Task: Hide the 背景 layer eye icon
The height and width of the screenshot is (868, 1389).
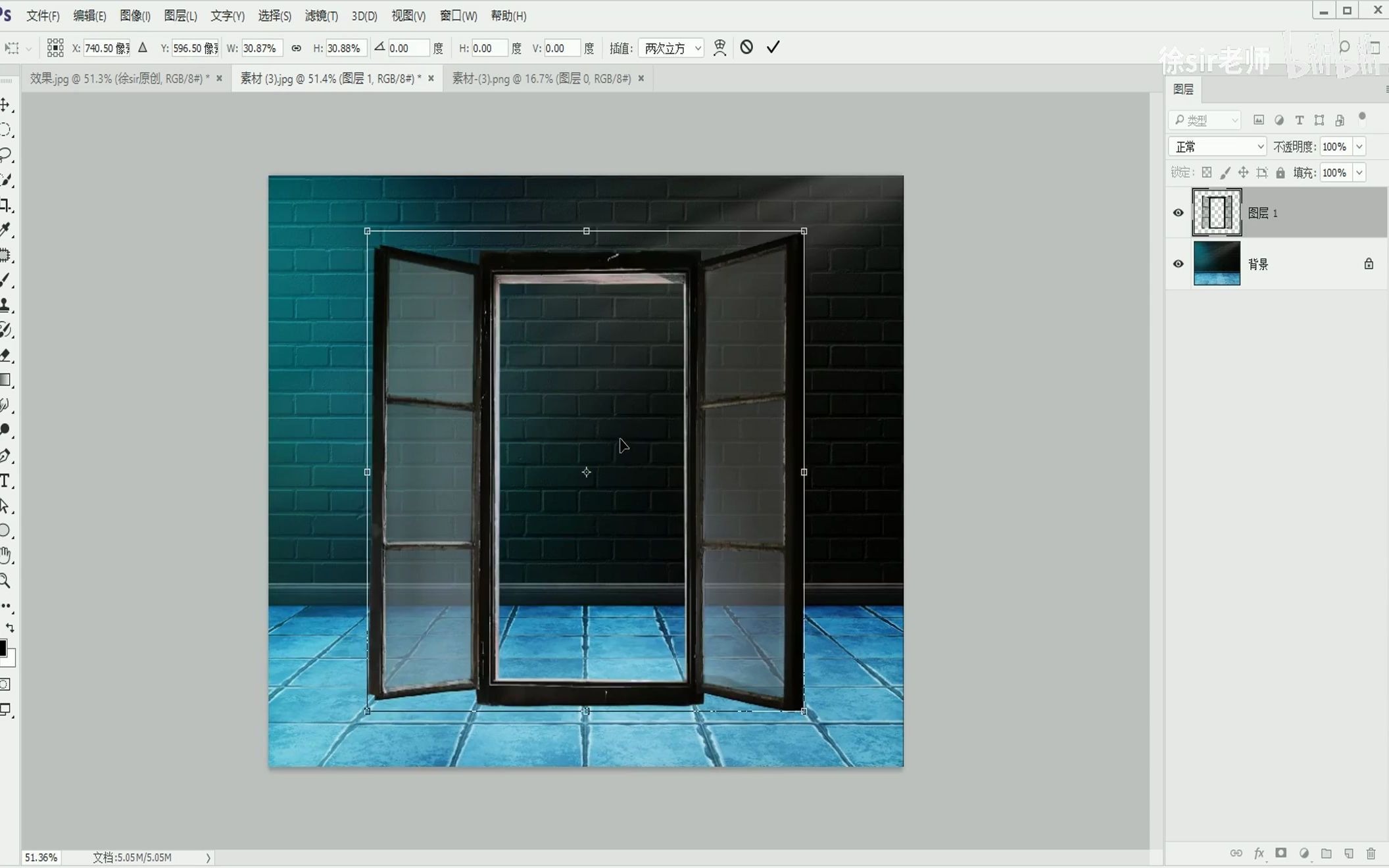Action: click(1178, 264)
